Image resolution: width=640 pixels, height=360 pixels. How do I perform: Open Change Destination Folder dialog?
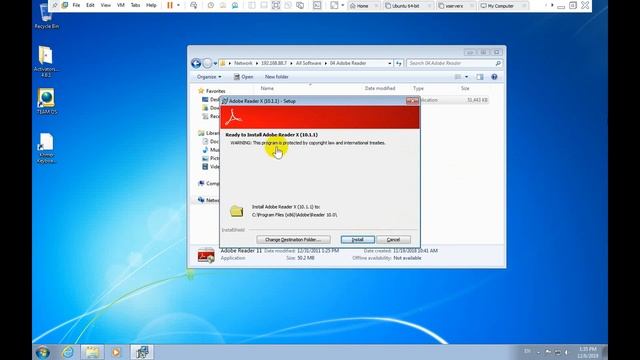point(293,240)
